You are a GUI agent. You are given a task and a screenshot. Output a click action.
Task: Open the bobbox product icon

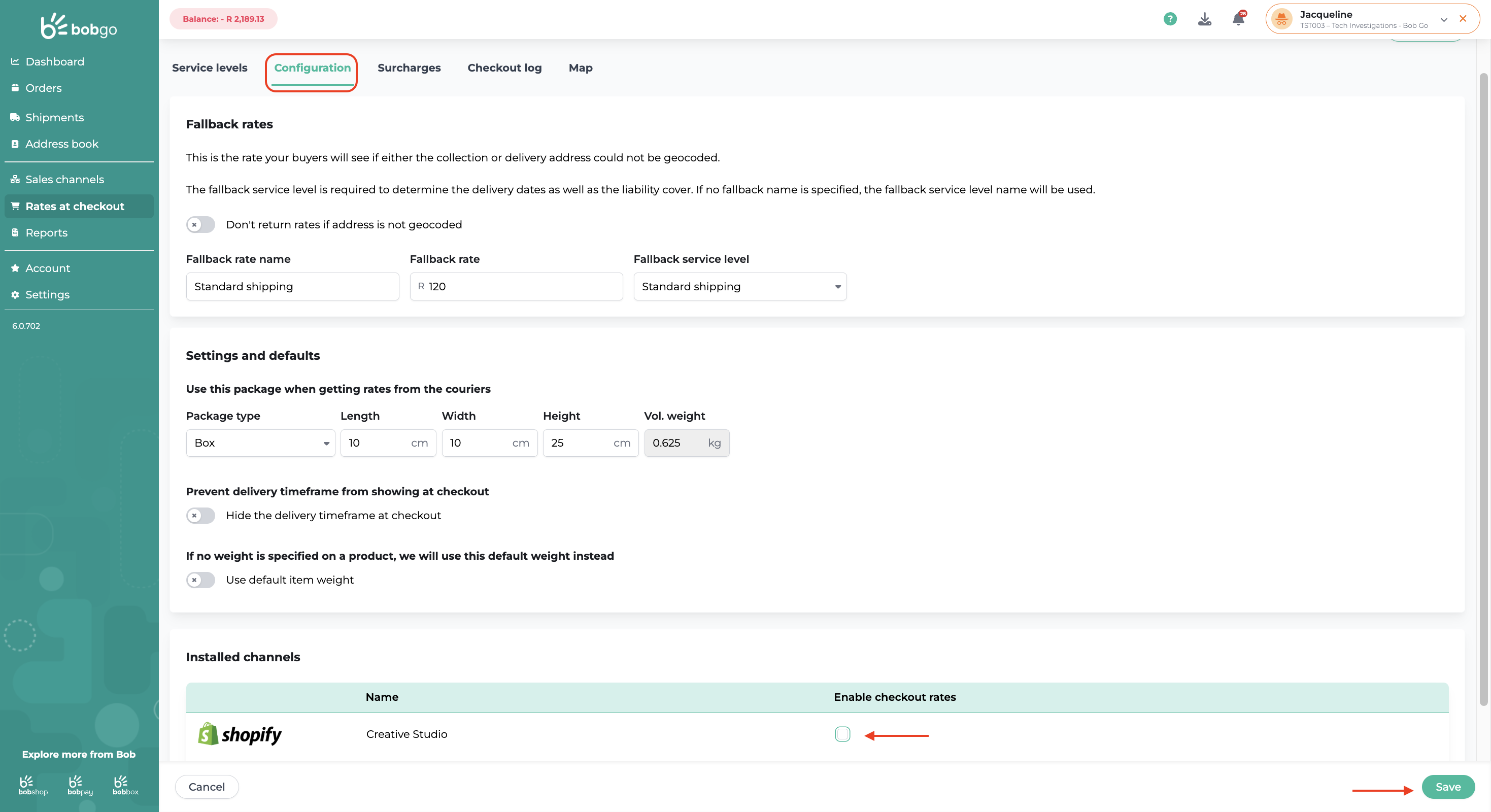click(125, 786)
